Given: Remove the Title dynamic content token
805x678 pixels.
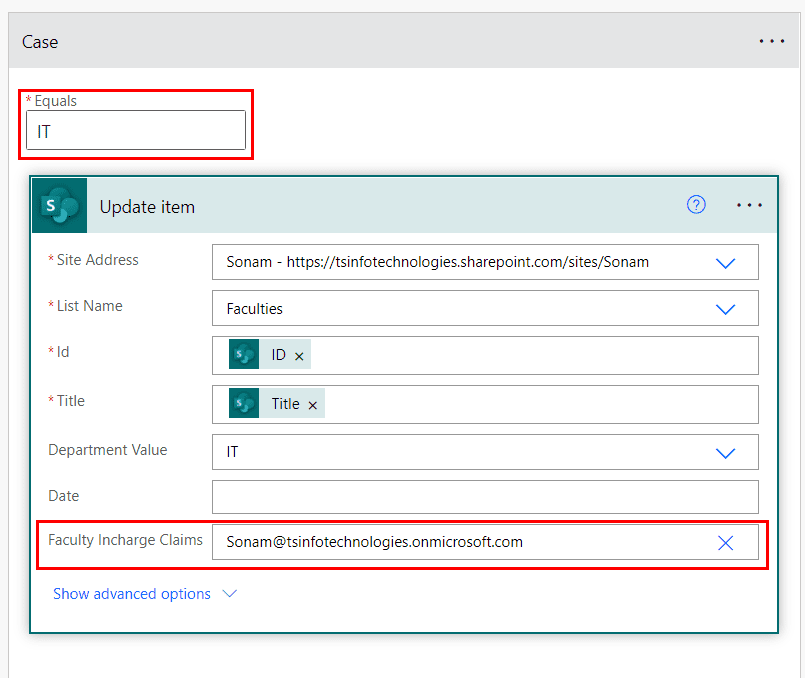Looking at the screenshot, I should pos(313,405).
